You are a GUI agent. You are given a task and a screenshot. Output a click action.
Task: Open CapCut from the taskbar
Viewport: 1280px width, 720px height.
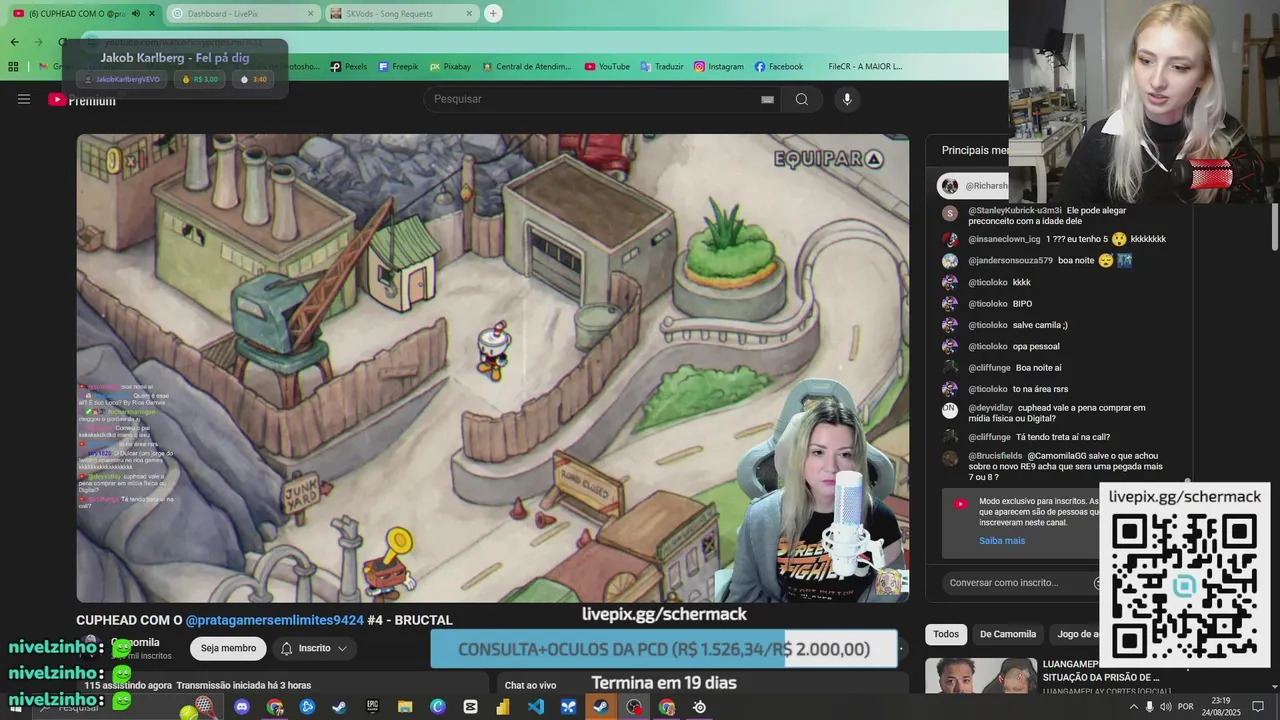tap(471, 707)
